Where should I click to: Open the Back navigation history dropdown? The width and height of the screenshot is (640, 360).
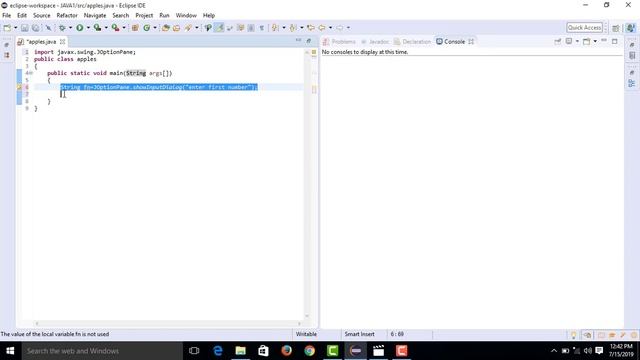pyautogui.click(x=330, y=28)
